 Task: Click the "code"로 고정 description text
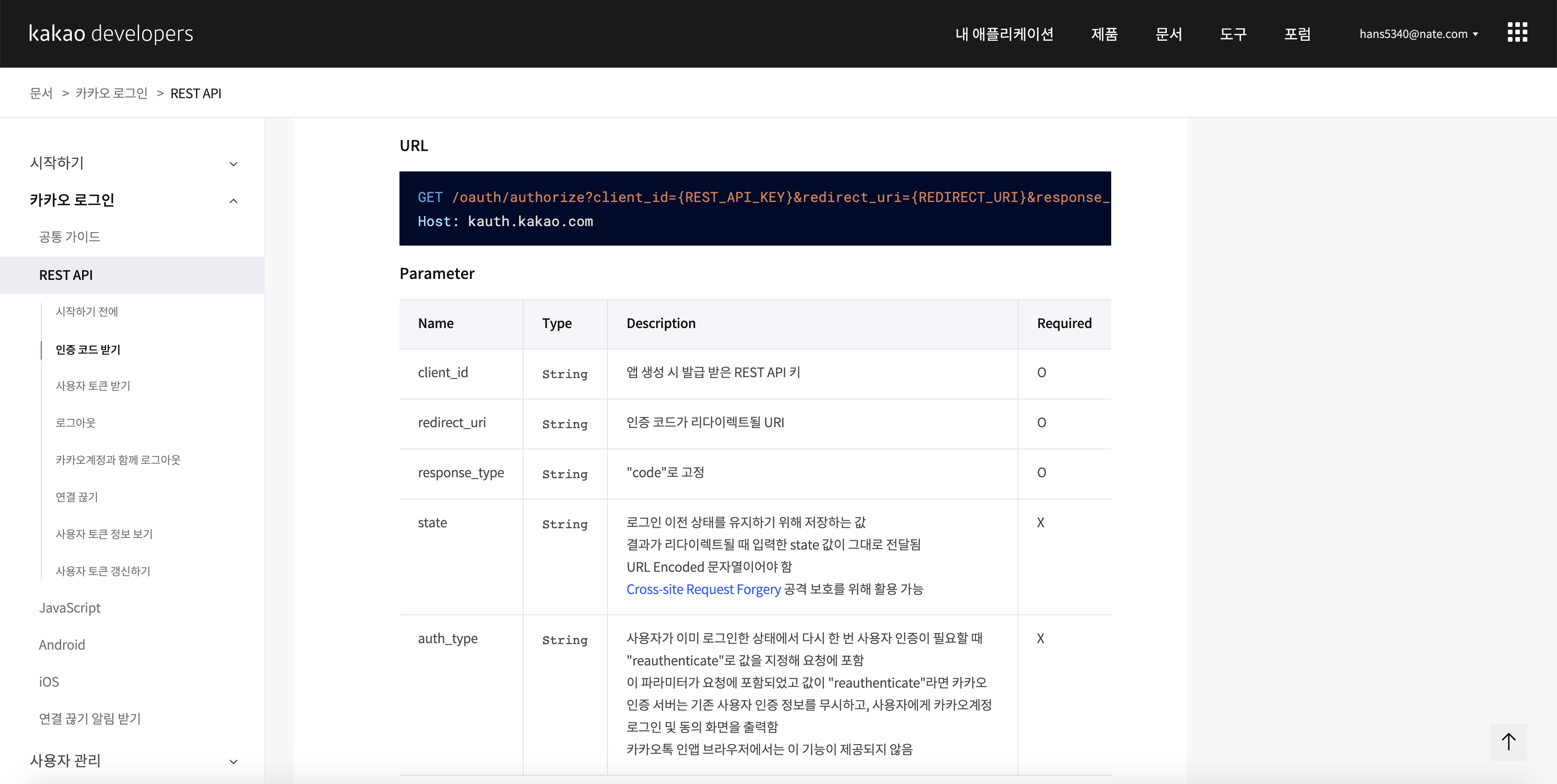pyautogui.click(x=665, y=472)
